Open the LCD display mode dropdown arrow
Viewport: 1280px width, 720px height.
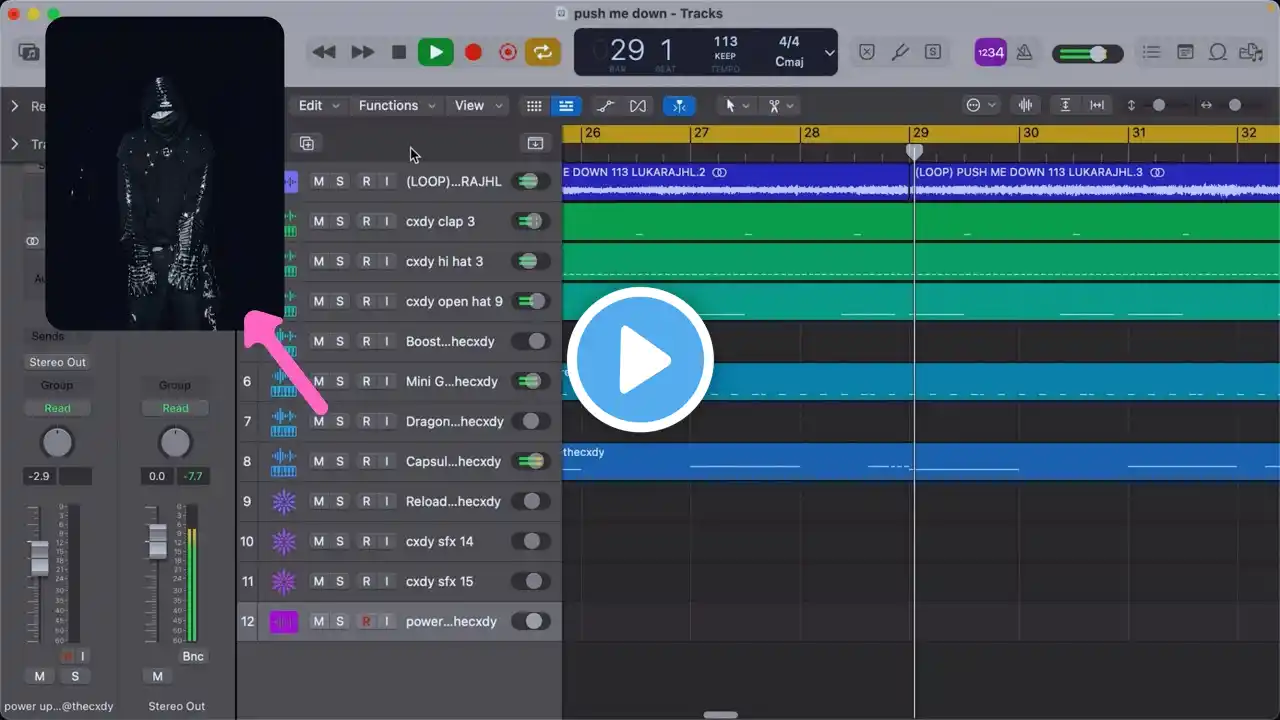coord(829,53)
